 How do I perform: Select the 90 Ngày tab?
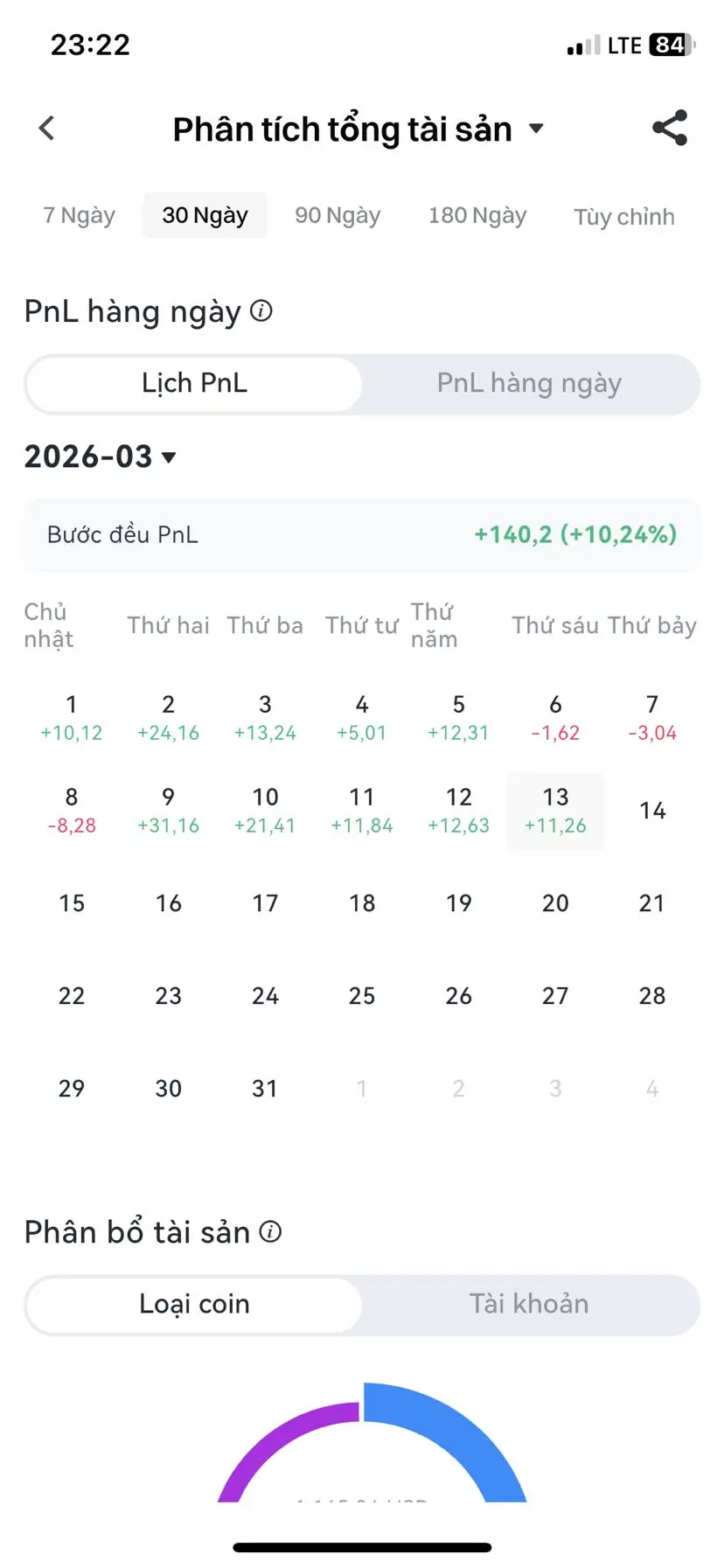[x=338, y=215]
